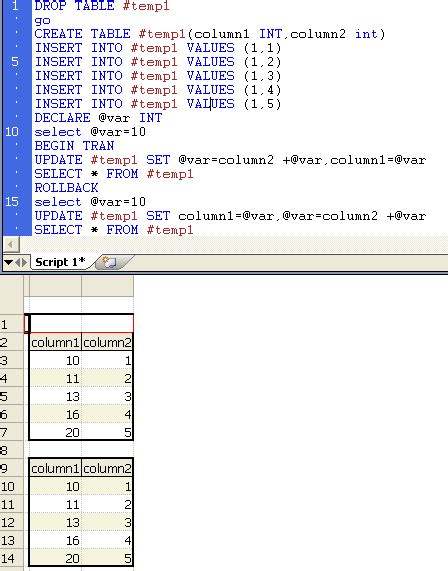The image size is (448, 571).
Task: Switch to the Script 1* tab
Action: pos(60,262)
